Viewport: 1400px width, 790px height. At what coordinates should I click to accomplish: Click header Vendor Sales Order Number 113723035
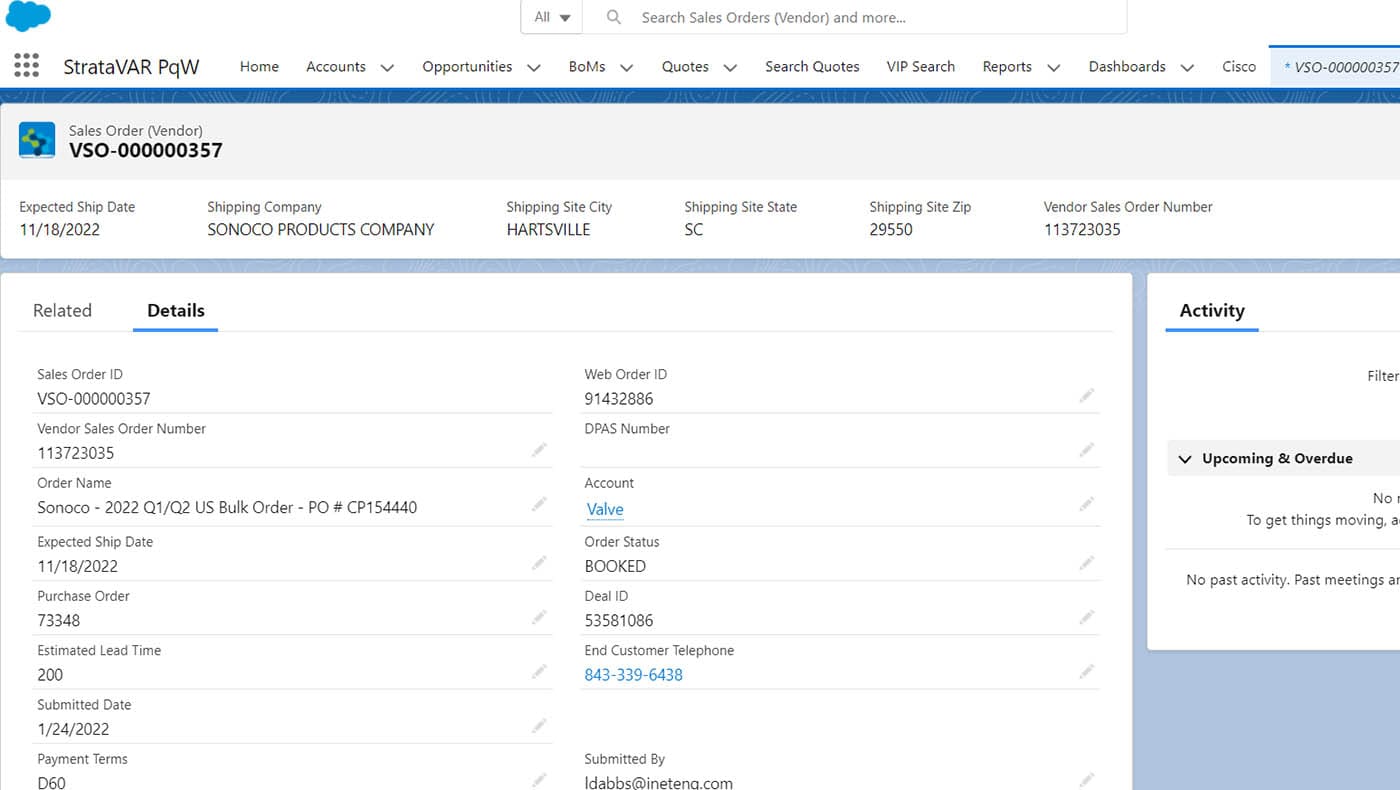coord(1082,229)
